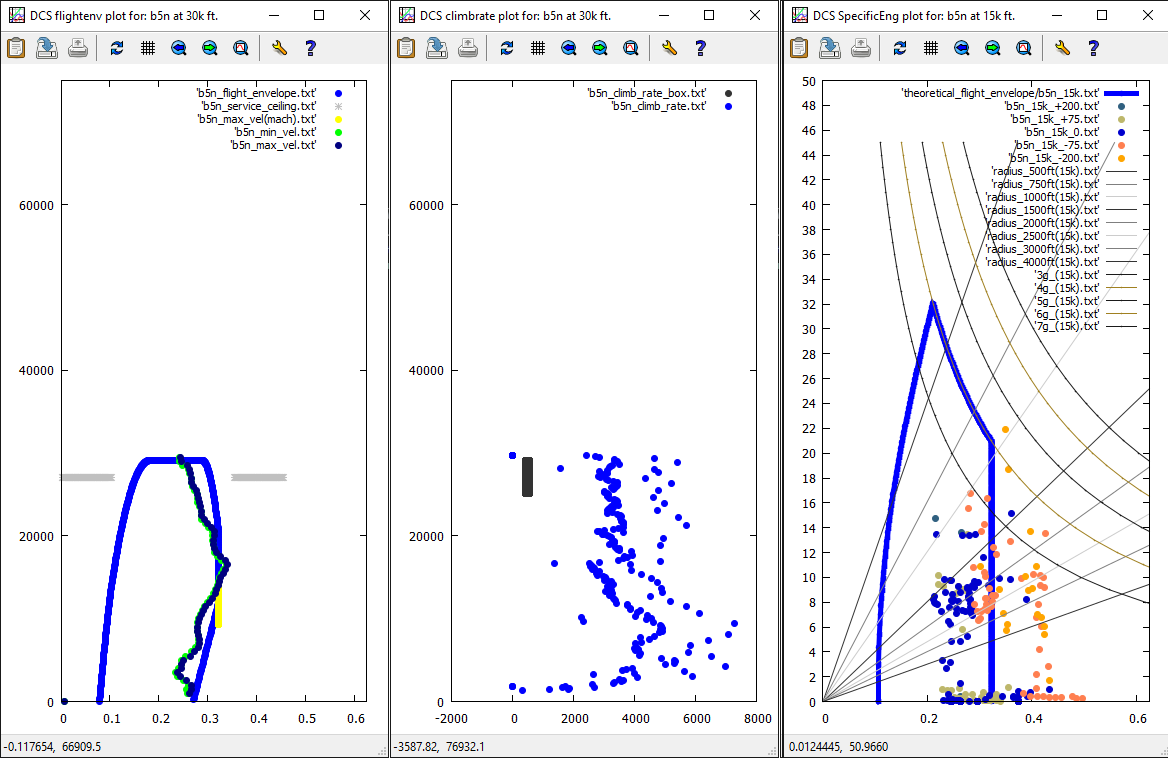Image resolution: width=1168 pixels, height=758 pixels.
Task: Click yellow marker beside 'b5n_max_vel(mach).txt'
Action: click(x=339, y=118)
